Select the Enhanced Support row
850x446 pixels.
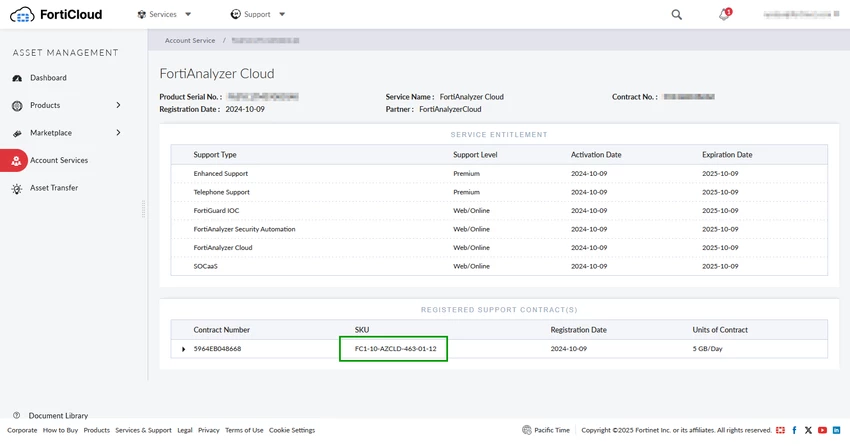pos(499,173)
